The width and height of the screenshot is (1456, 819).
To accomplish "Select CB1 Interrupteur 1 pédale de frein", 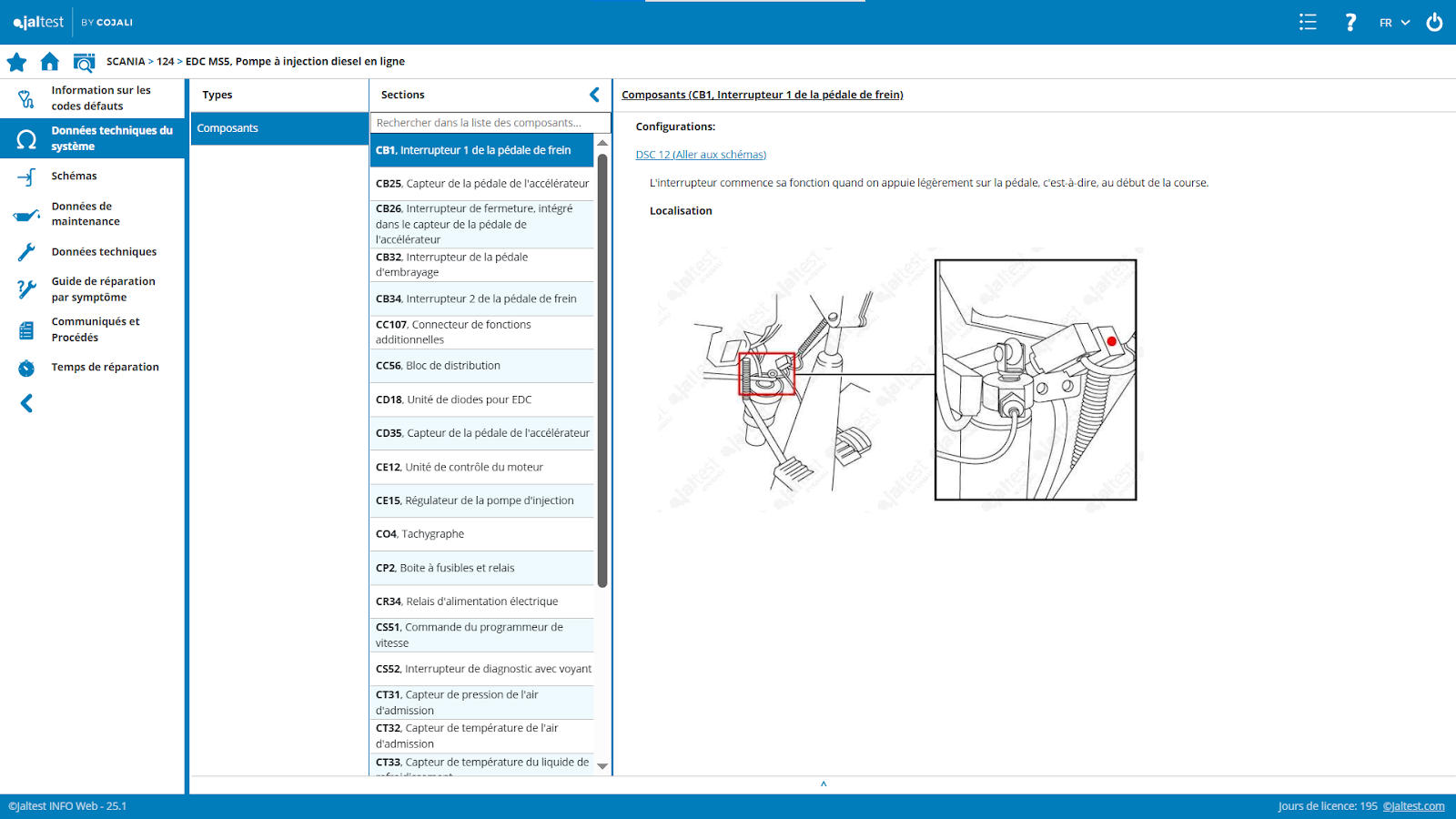I will [x=482, y=150].
